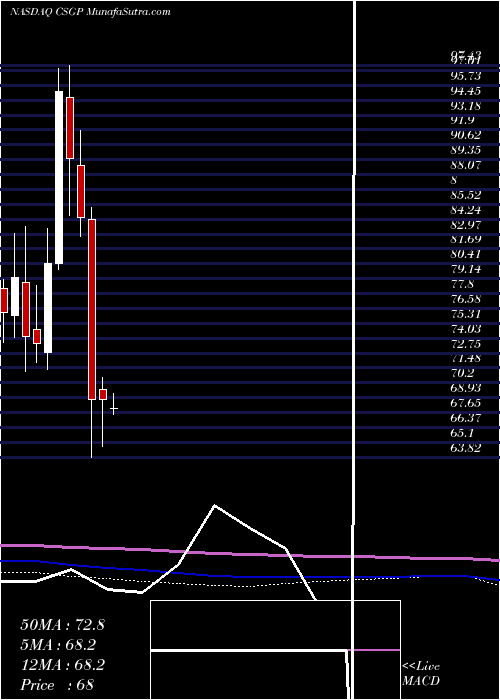Select the 12MA : 68.2 readout
500x700 pixels.
pyautogui.click(x=62, y=665)
